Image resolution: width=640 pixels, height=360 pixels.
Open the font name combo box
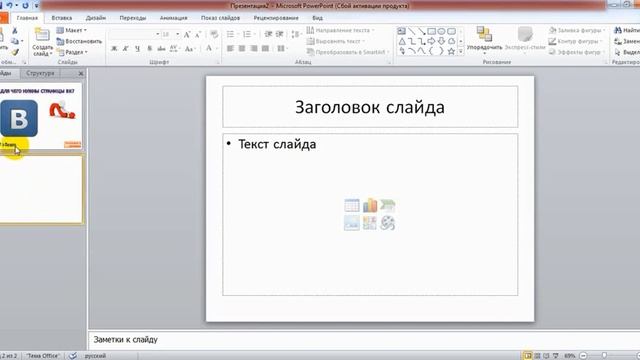[134, 34]
